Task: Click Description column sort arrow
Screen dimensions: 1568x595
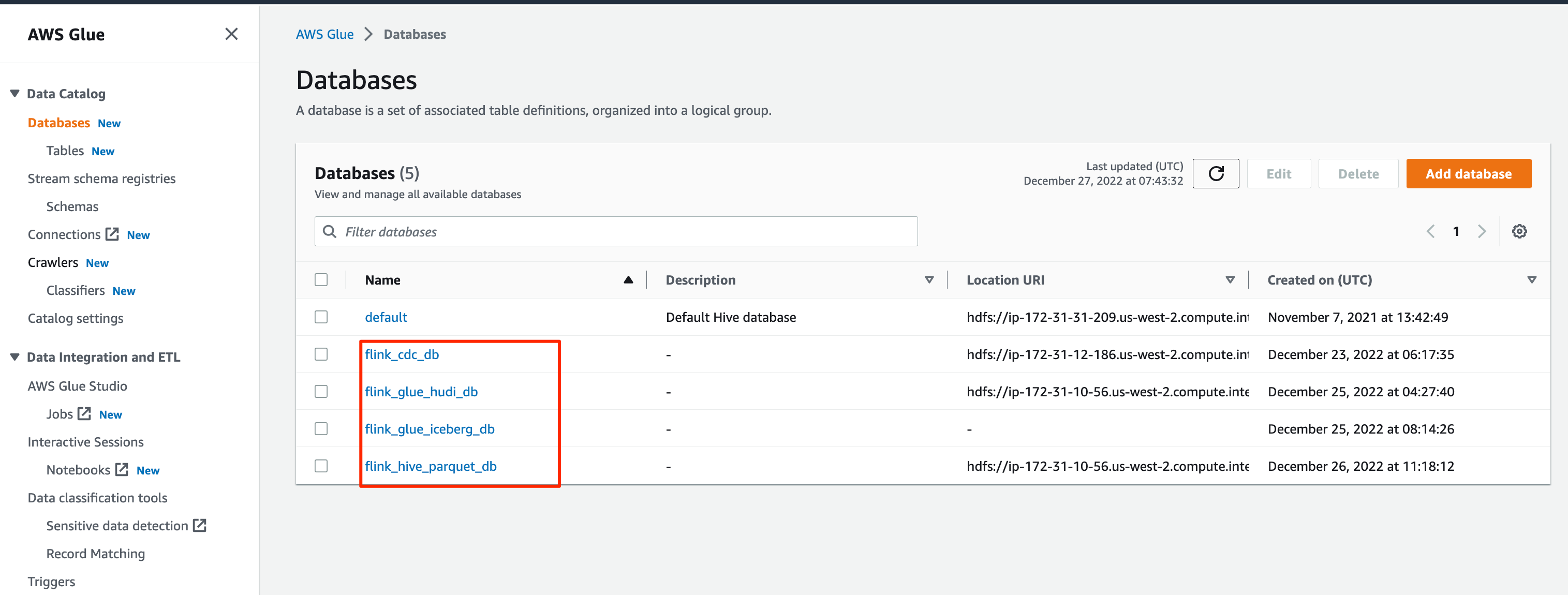Action: (x=929, y=280)
